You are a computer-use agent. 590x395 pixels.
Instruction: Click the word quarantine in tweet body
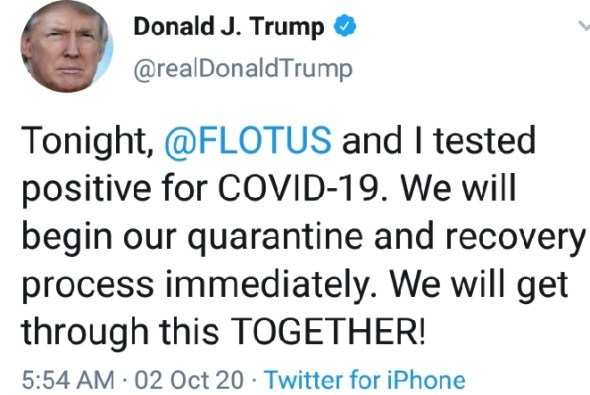point(275,238)
